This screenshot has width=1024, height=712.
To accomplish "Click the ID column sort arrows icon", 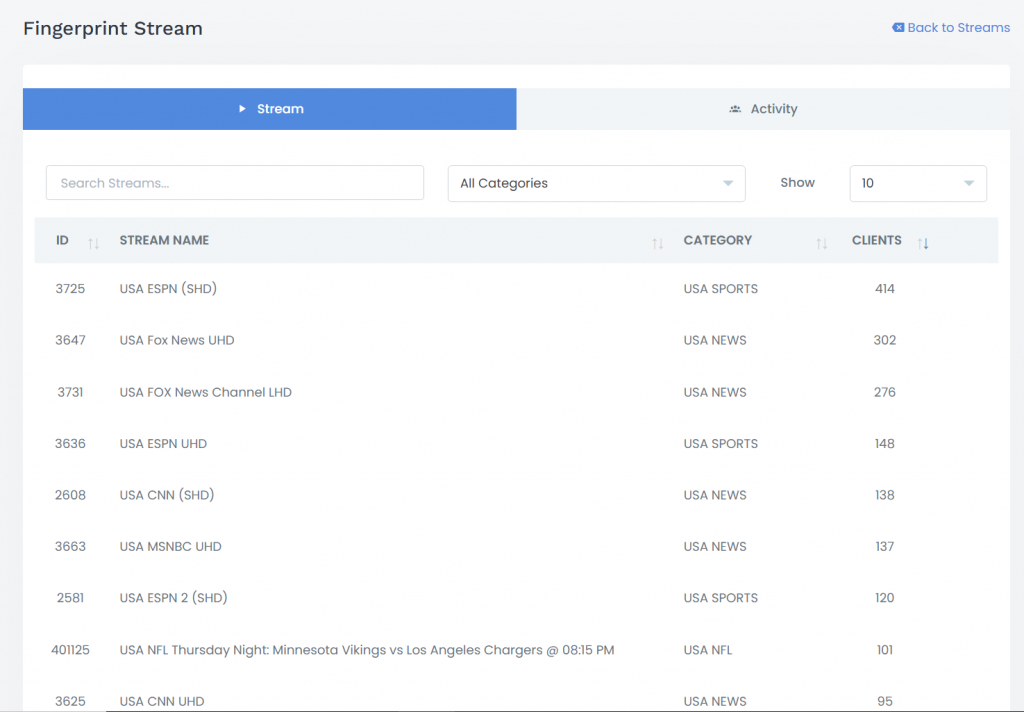I will 93,243.
